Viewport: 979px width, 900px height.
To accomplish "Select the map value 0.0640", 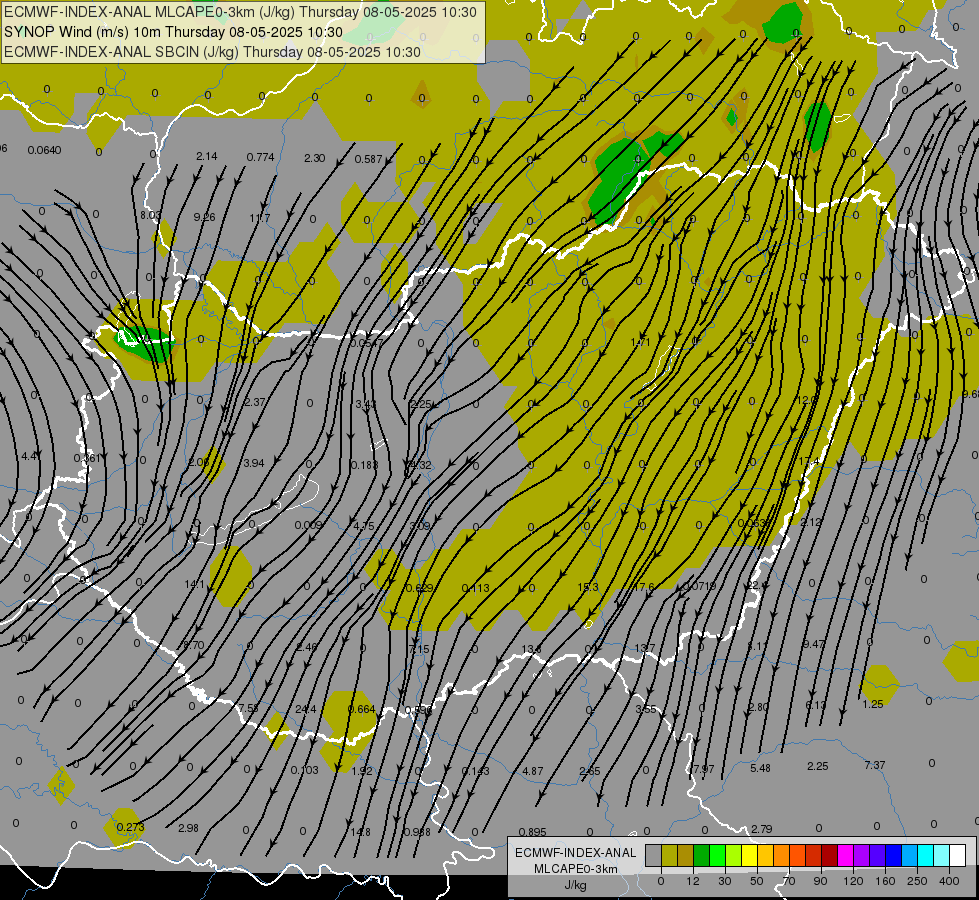I will 44,150.
